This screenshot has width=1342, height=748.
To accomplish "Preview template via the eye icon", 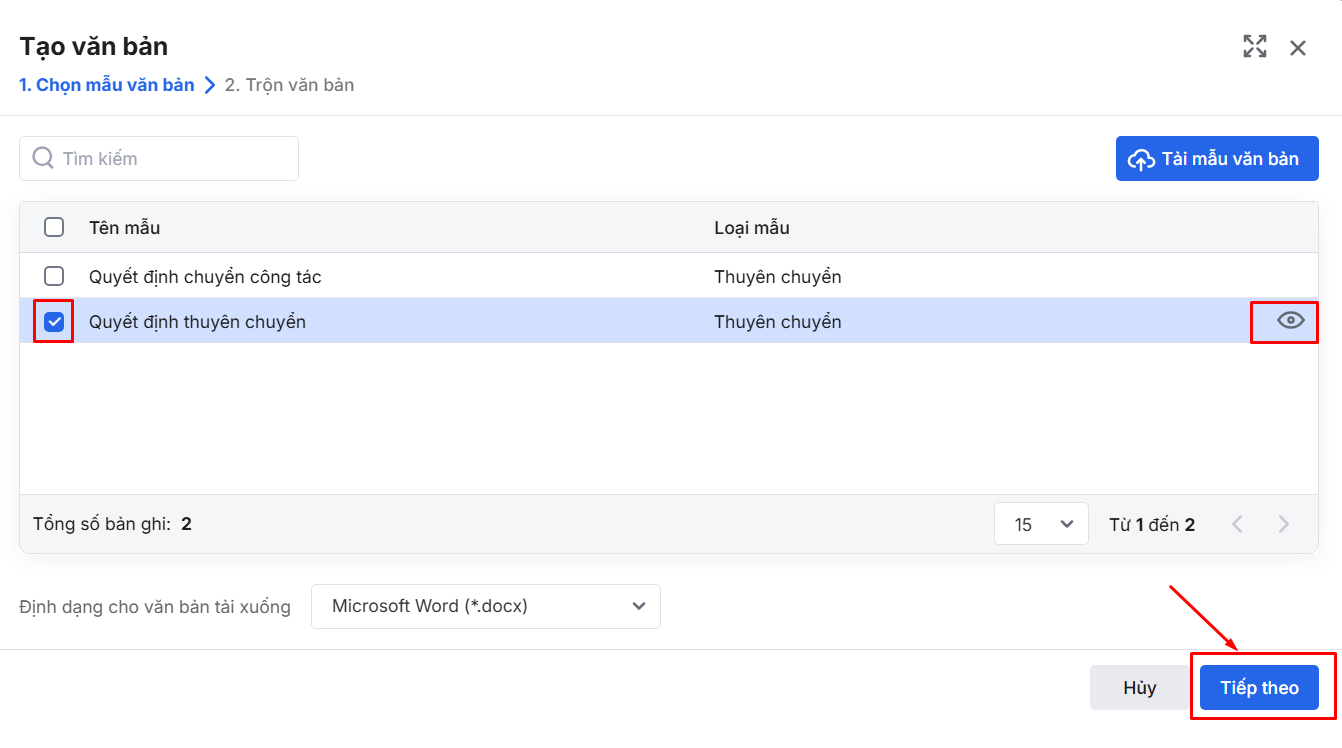I will coord(1291,320).
